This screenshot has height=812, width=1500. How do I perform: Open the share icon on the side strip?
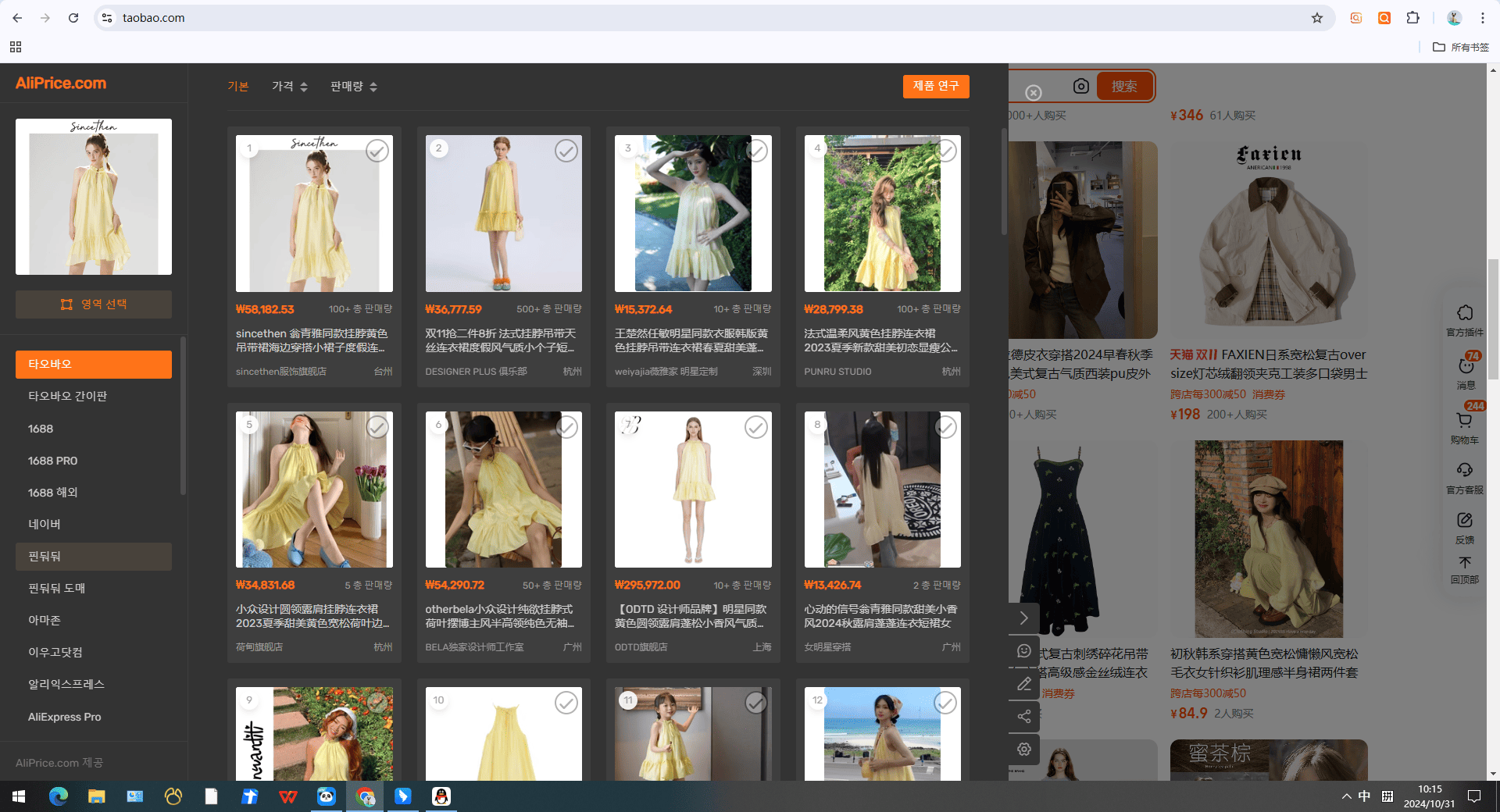1024,717
